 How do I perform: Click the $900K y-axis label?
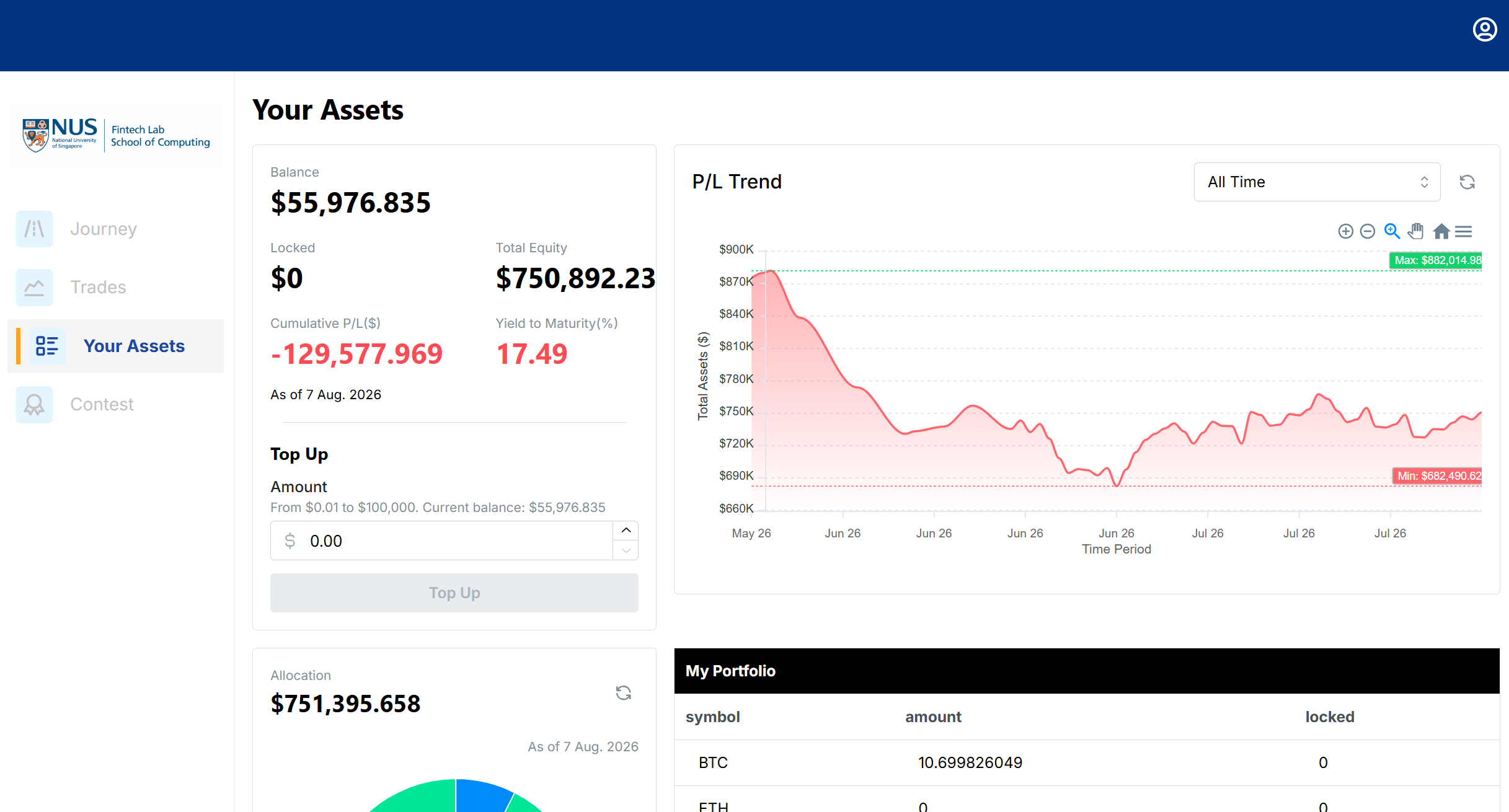point(737,249)
